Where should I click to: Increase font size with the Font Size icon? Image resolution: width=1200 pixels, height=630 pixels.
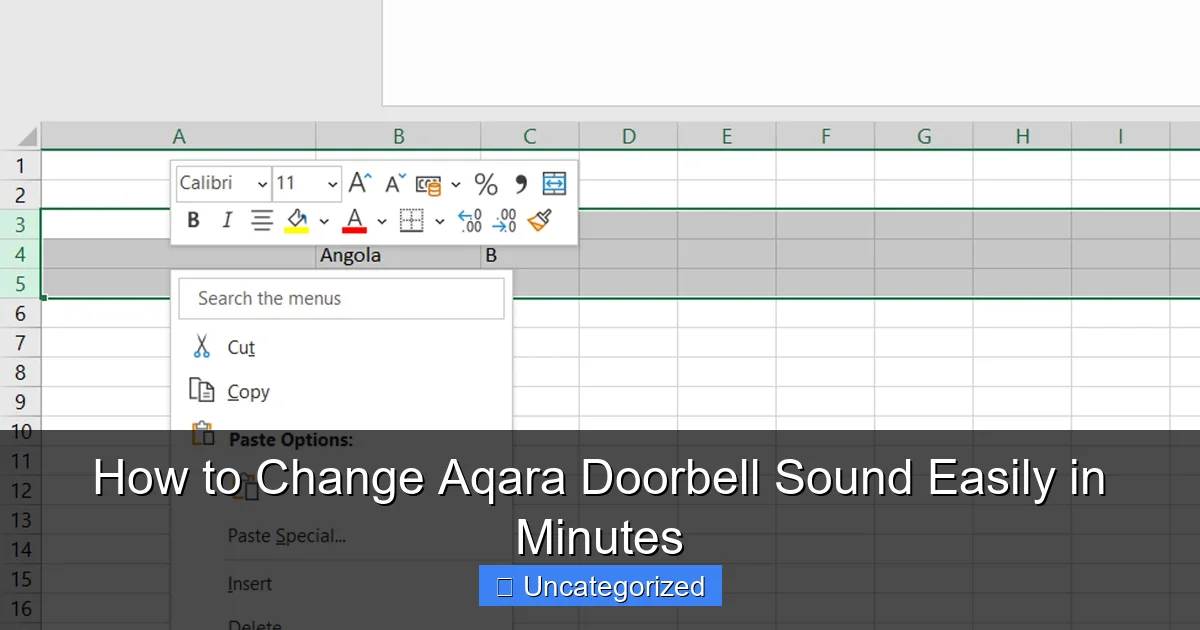358,181
